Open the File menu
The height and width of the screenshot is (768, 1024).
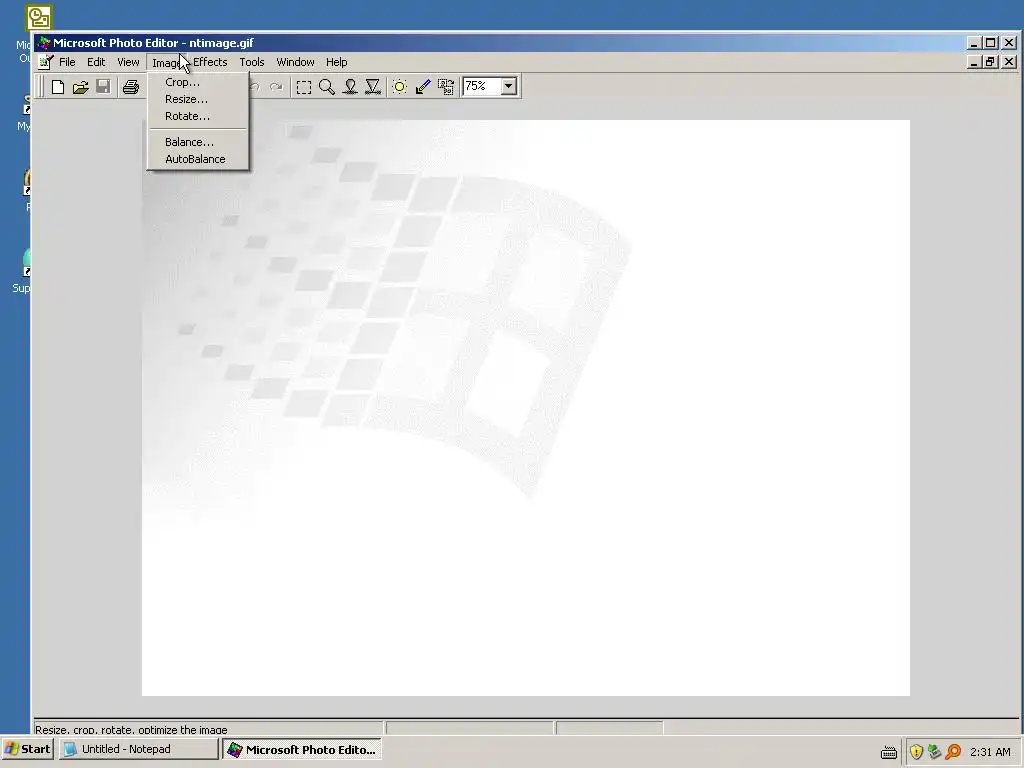(67, 62)
